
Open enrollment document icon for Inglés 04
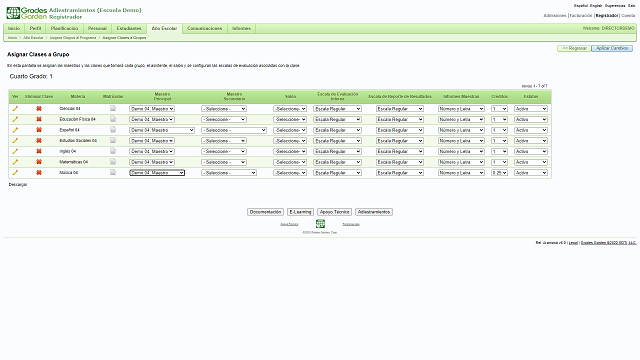pyautogui.click(x=113, y=151)
